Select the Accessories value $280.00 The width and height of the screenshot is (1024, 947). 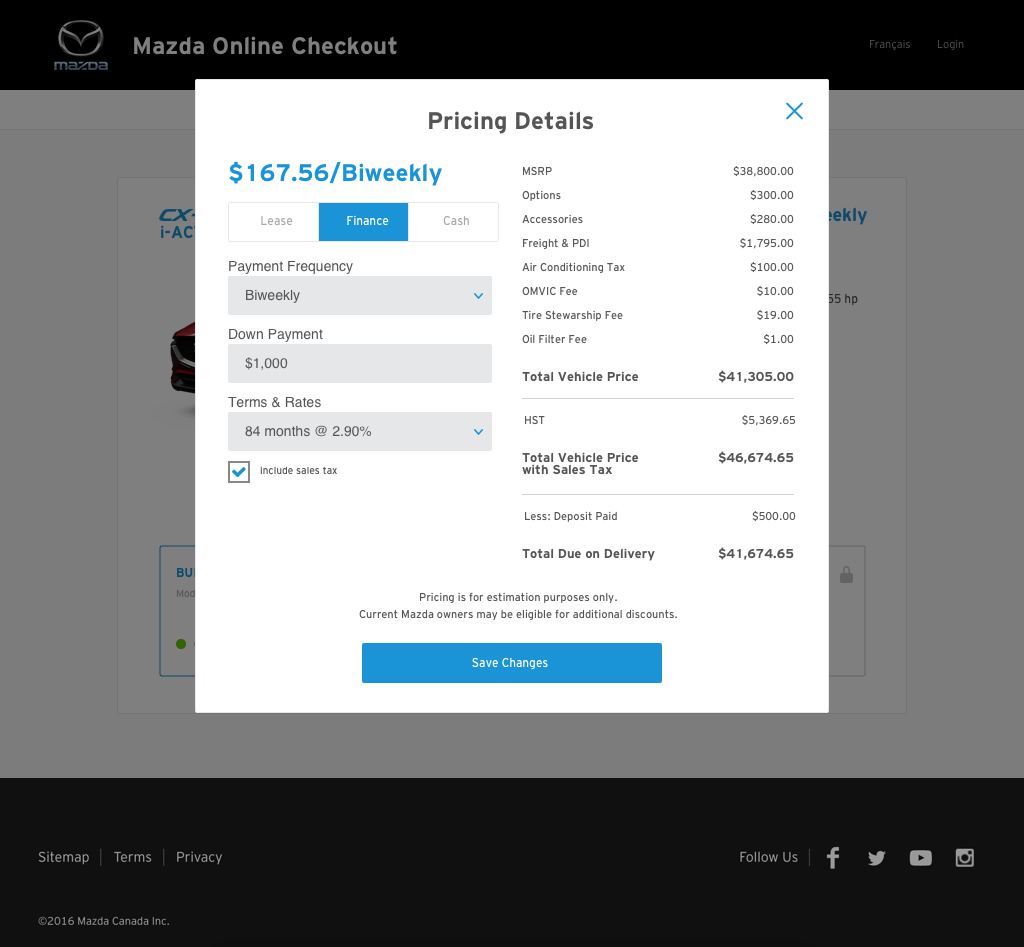coord(771,219)
